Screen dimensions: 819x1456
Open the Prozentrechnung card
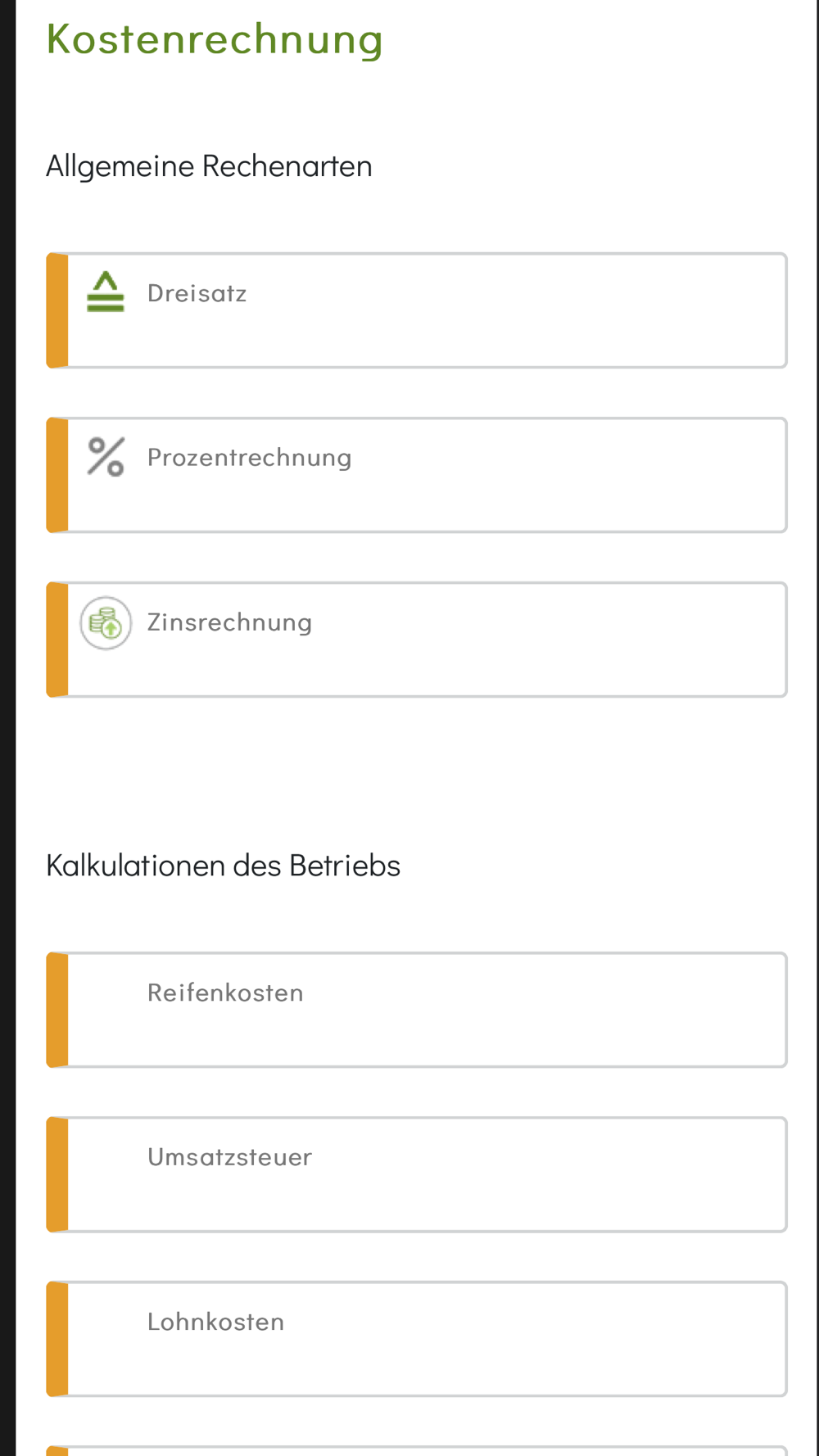point(417,475)
